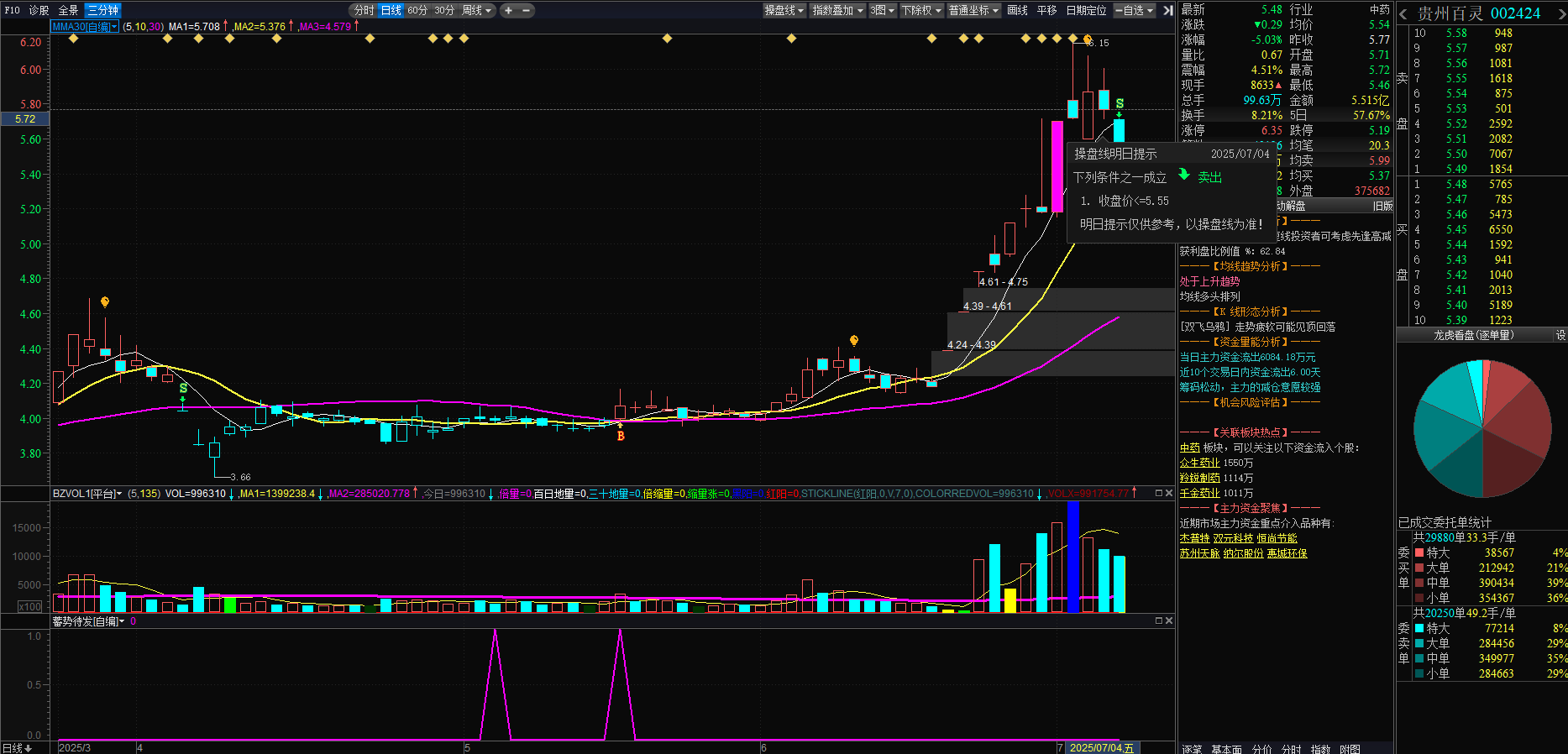This screenshot has width=1568, height=754.
Task: Go to previous stock with left arrow
Action: pos(1403,13)
